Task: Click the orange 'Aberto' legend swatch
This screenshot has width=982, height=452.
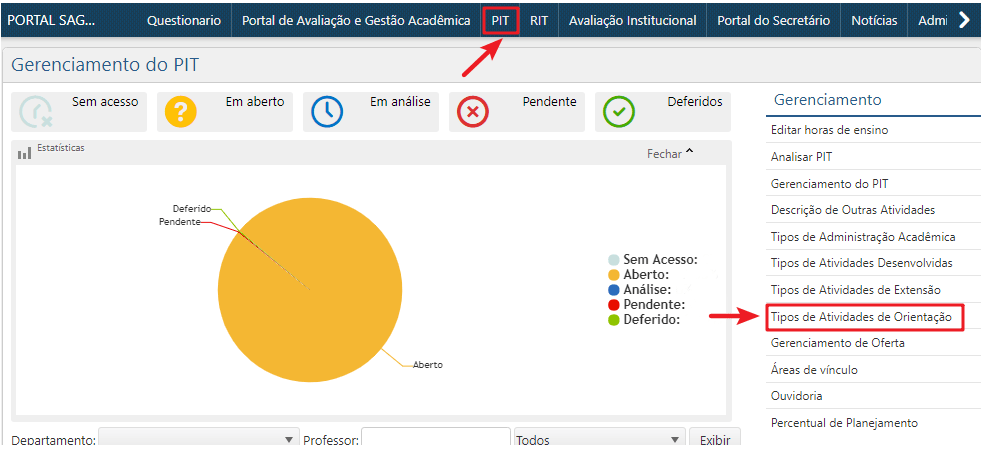Action: [613, 275]
